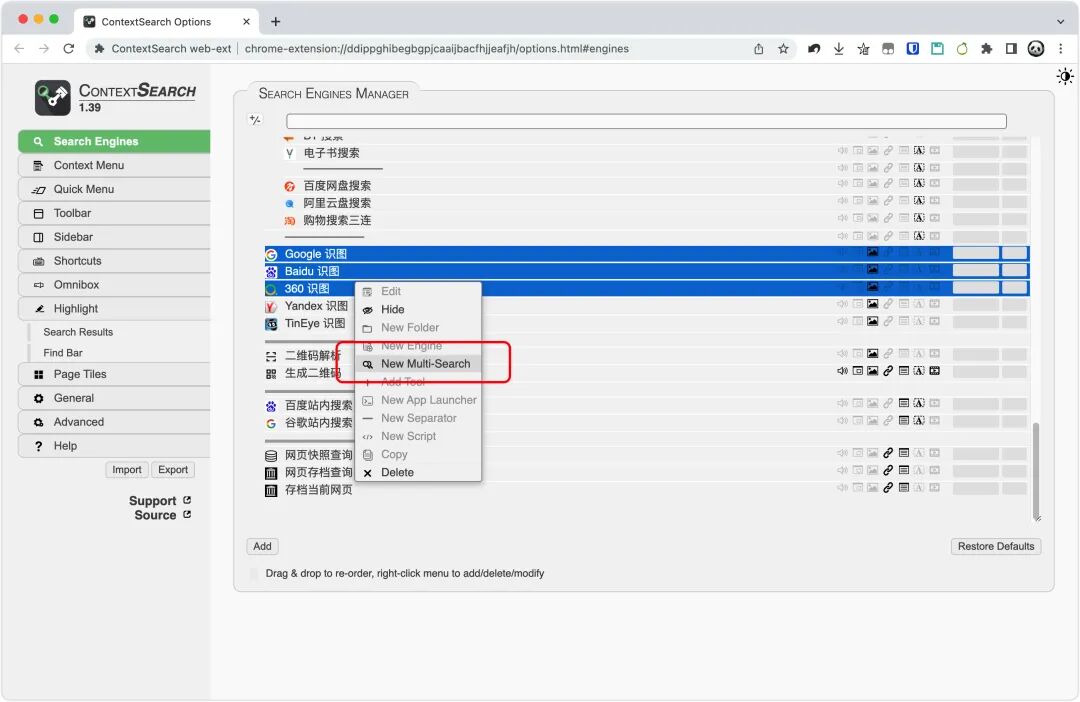Image resolution: width=1080 pixels, height=702 pixels.
Task: Click the Bitwarden shield extension icon
Action: pyautogui.click(x=913, y=49)
